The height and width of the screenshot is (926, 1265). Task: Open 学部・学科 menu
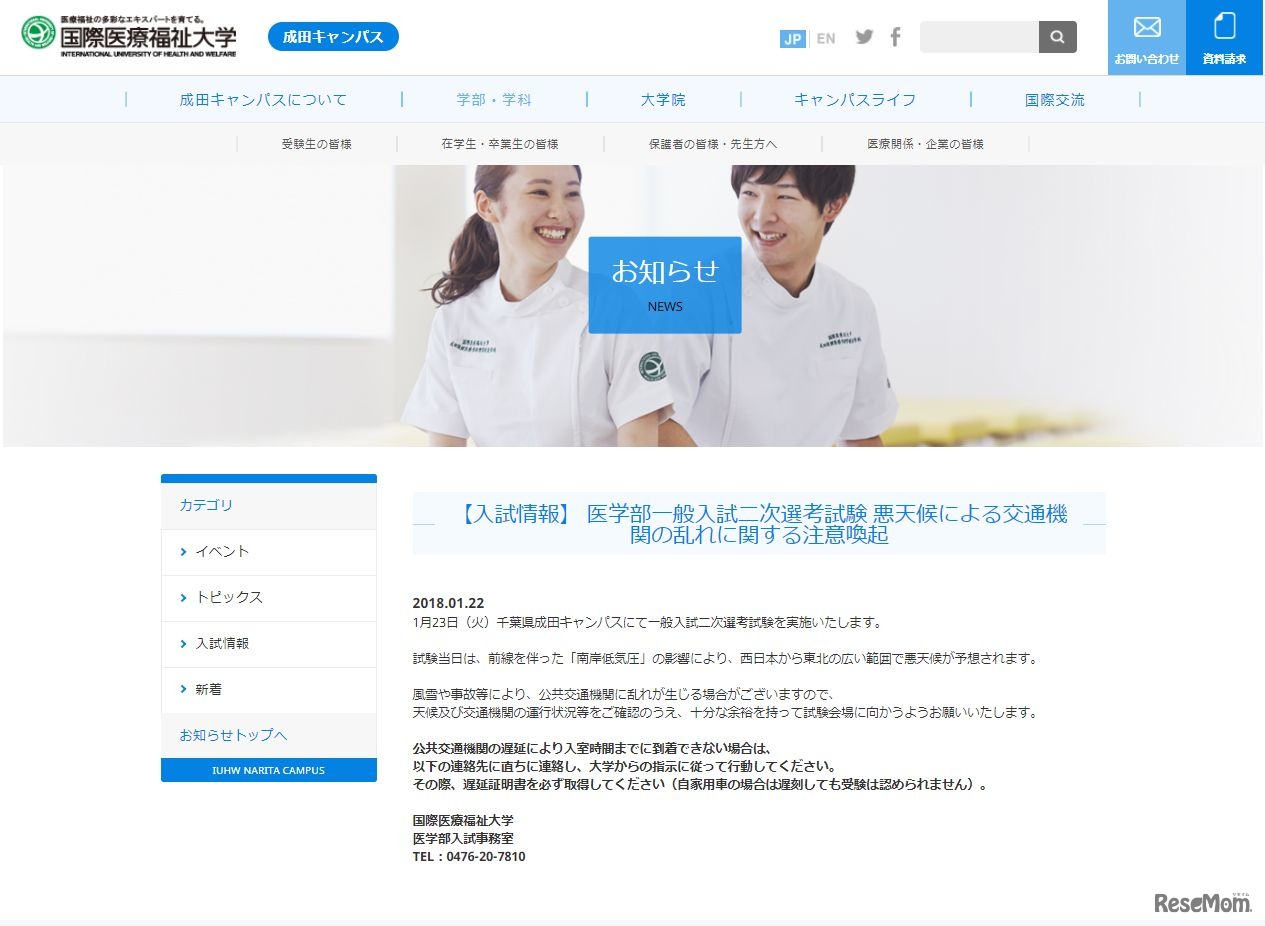pyautogui.click(x=494, y=100)
